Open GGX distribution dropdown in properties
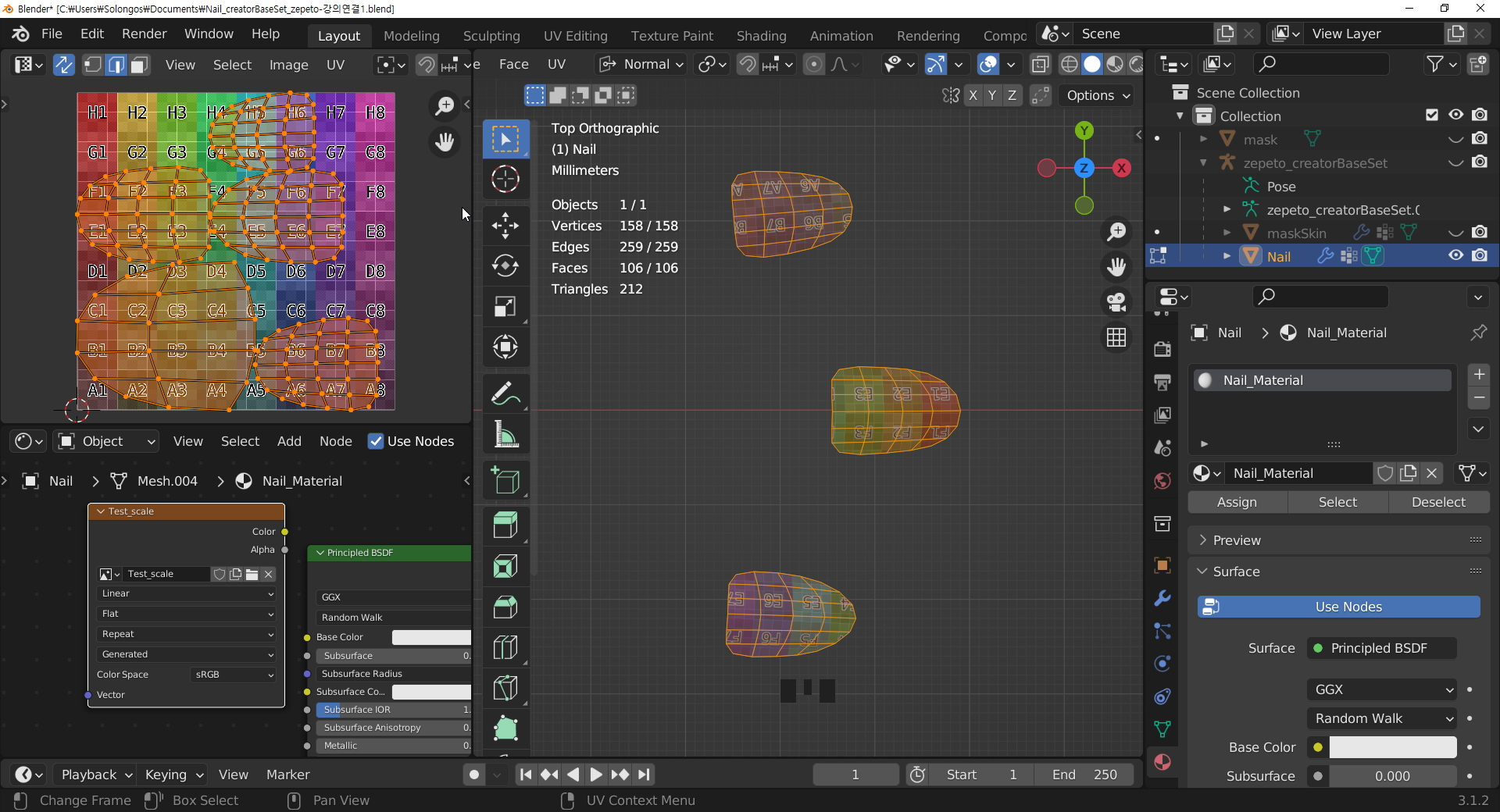The image size is (1500, 812). tap(1382, 689)
